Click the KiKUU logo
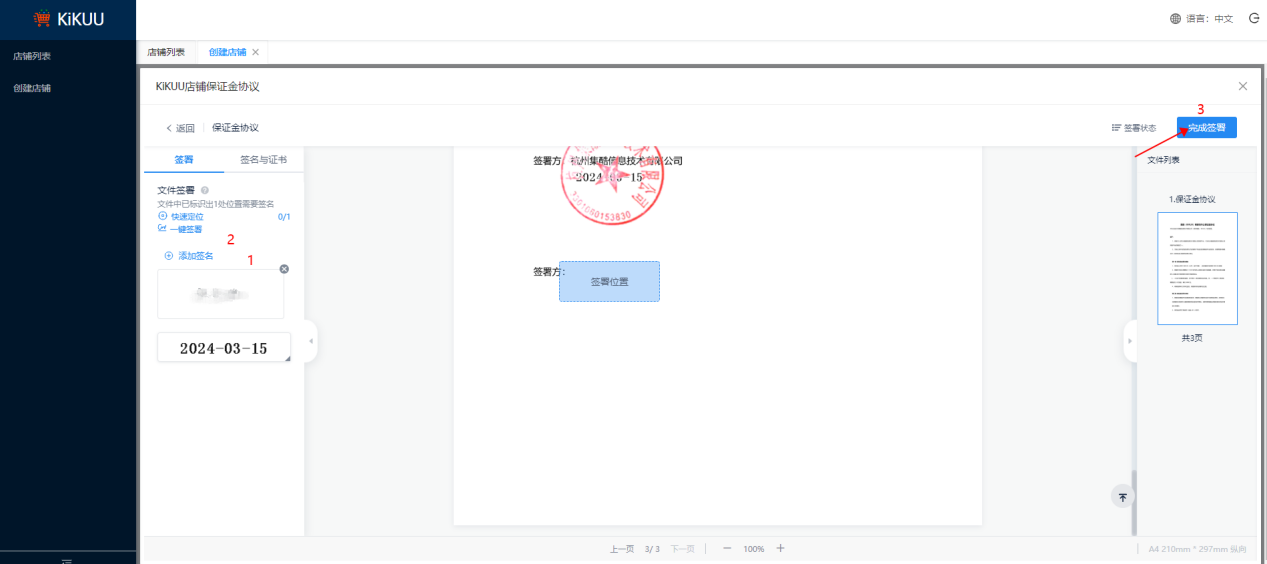Viewport: 1267px width, 564px height. pyautogui.click(x=68, y=19)
